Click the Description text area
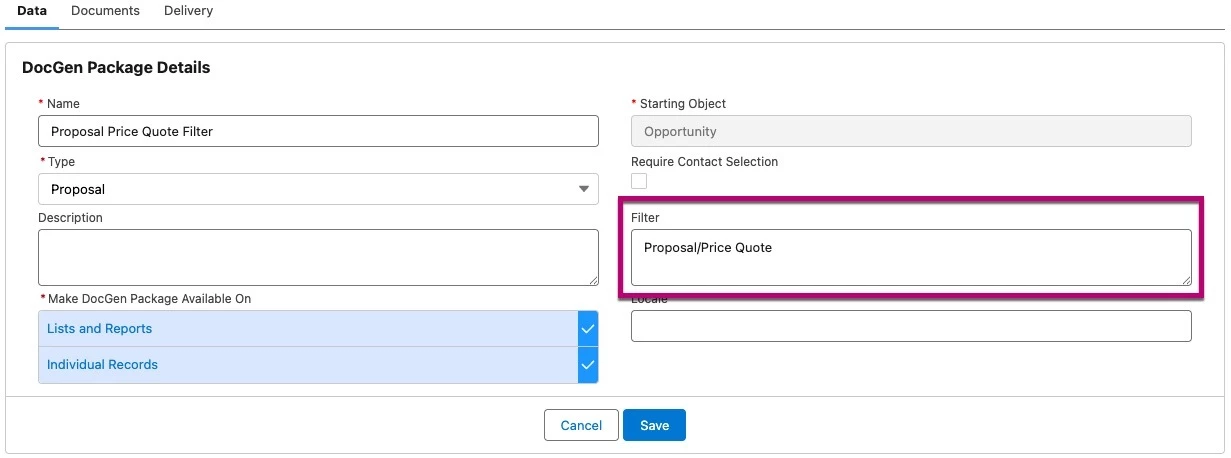Viewport: 1231px width, 458px height. 318,257
